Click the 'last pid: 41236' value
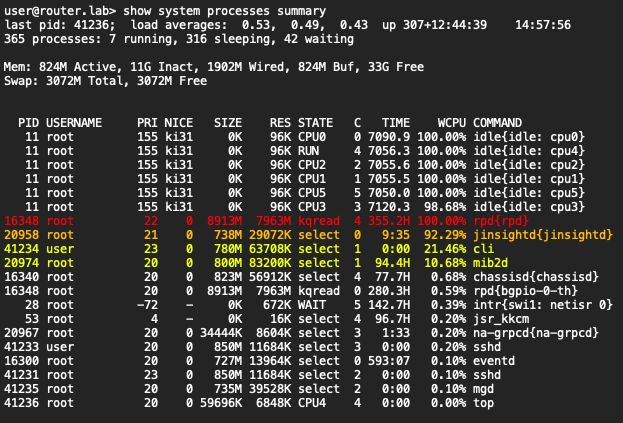Screen dimensions: 623x423 coord(60,25)
